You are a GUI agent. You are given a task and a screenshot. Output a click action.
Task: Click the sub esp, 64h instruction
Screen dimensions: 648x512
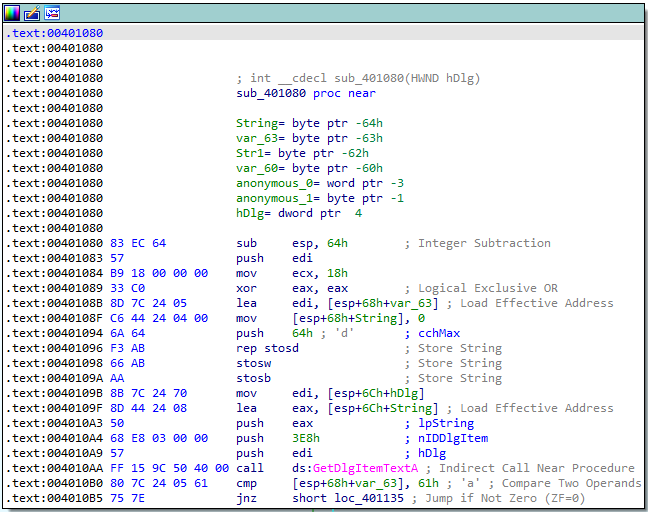tap(292, 243)
